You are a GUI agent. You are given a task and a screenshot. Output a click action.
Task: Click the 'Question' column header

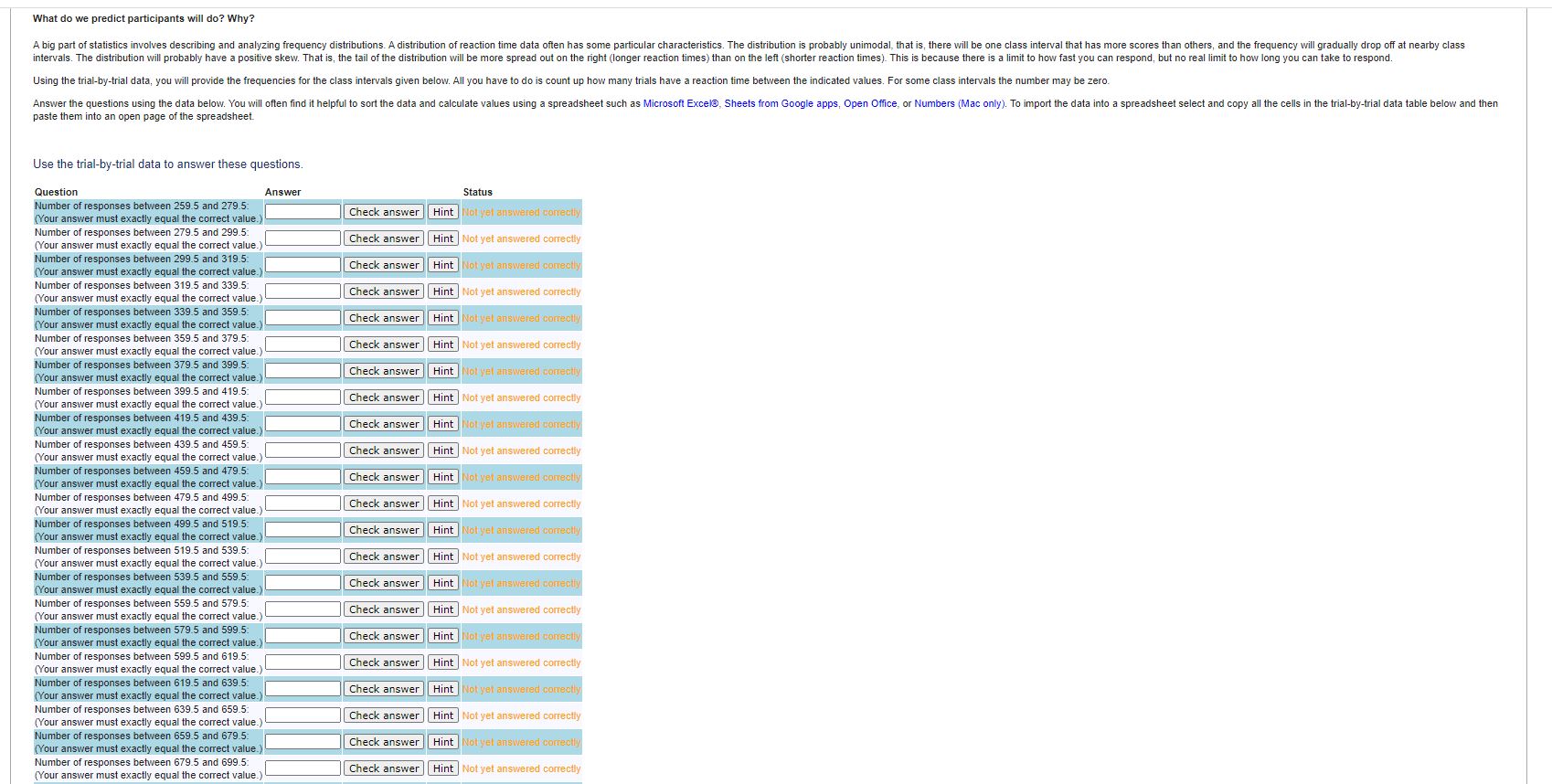[56, 192]
